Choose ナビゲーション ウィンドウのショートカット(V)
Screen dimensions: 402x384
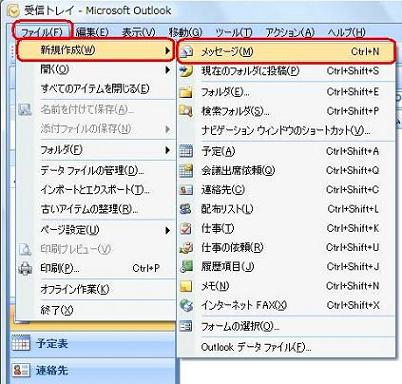[x=286, y=130]
